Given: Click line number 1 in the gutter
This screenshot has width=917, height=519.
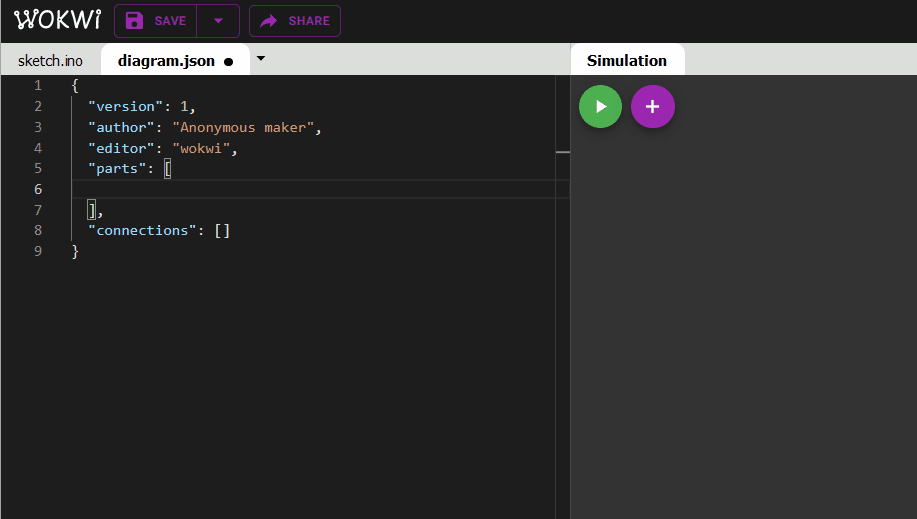Looking at the screenshot, I should pos(38,85).
